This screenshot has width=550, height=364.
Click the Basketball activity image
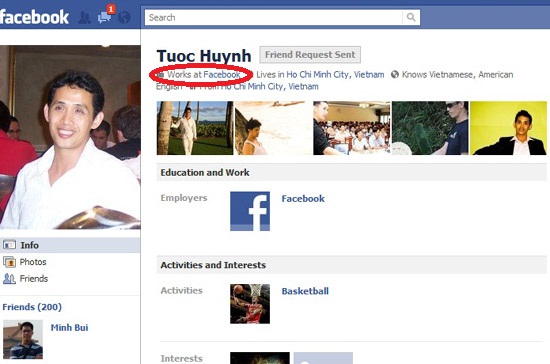tap(250, 304)
